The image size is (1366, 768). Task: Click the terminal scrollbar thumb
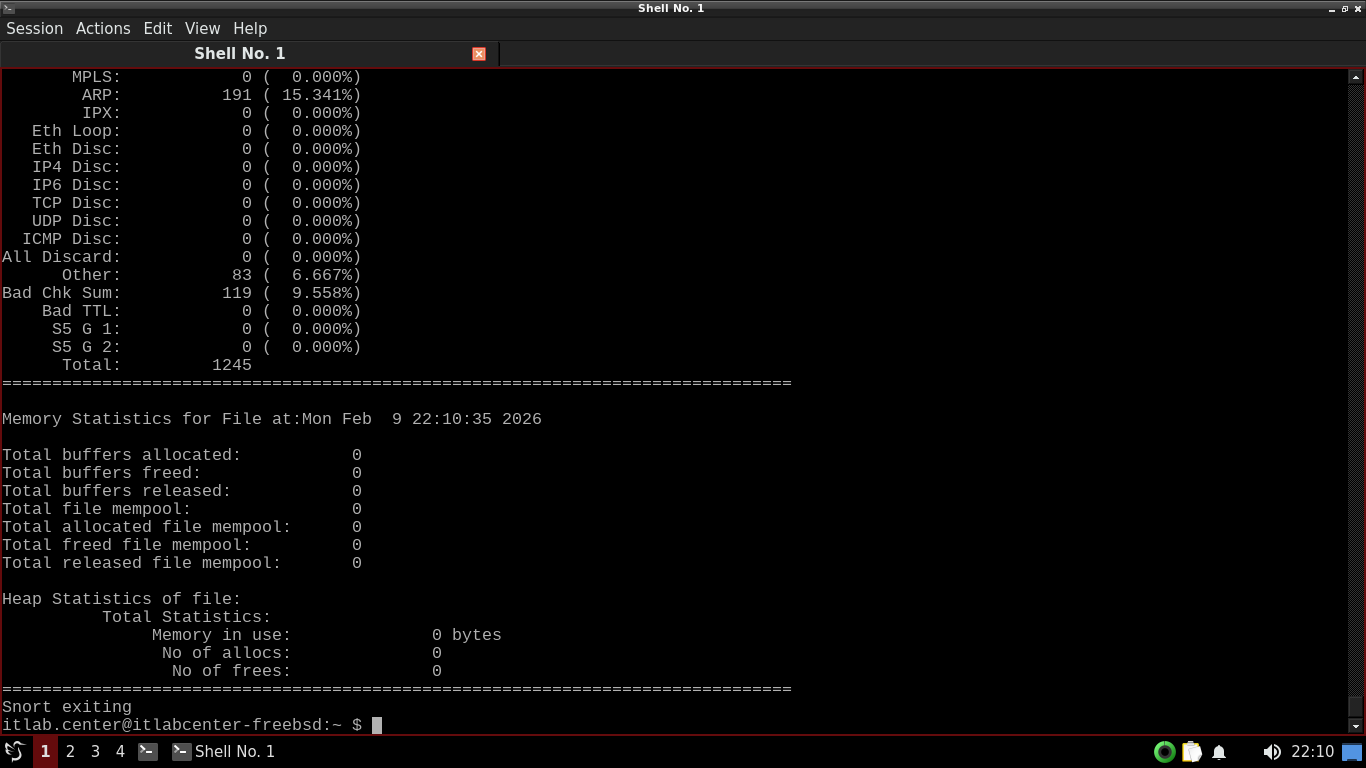click(x=1356, y=706)
